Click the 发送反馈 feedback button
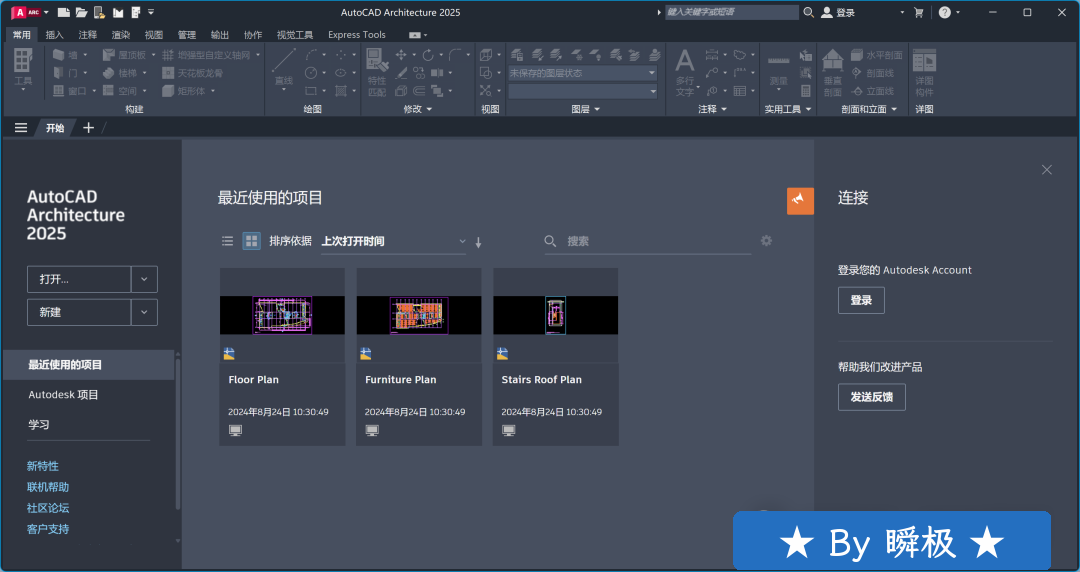 [x=871, y=397]
